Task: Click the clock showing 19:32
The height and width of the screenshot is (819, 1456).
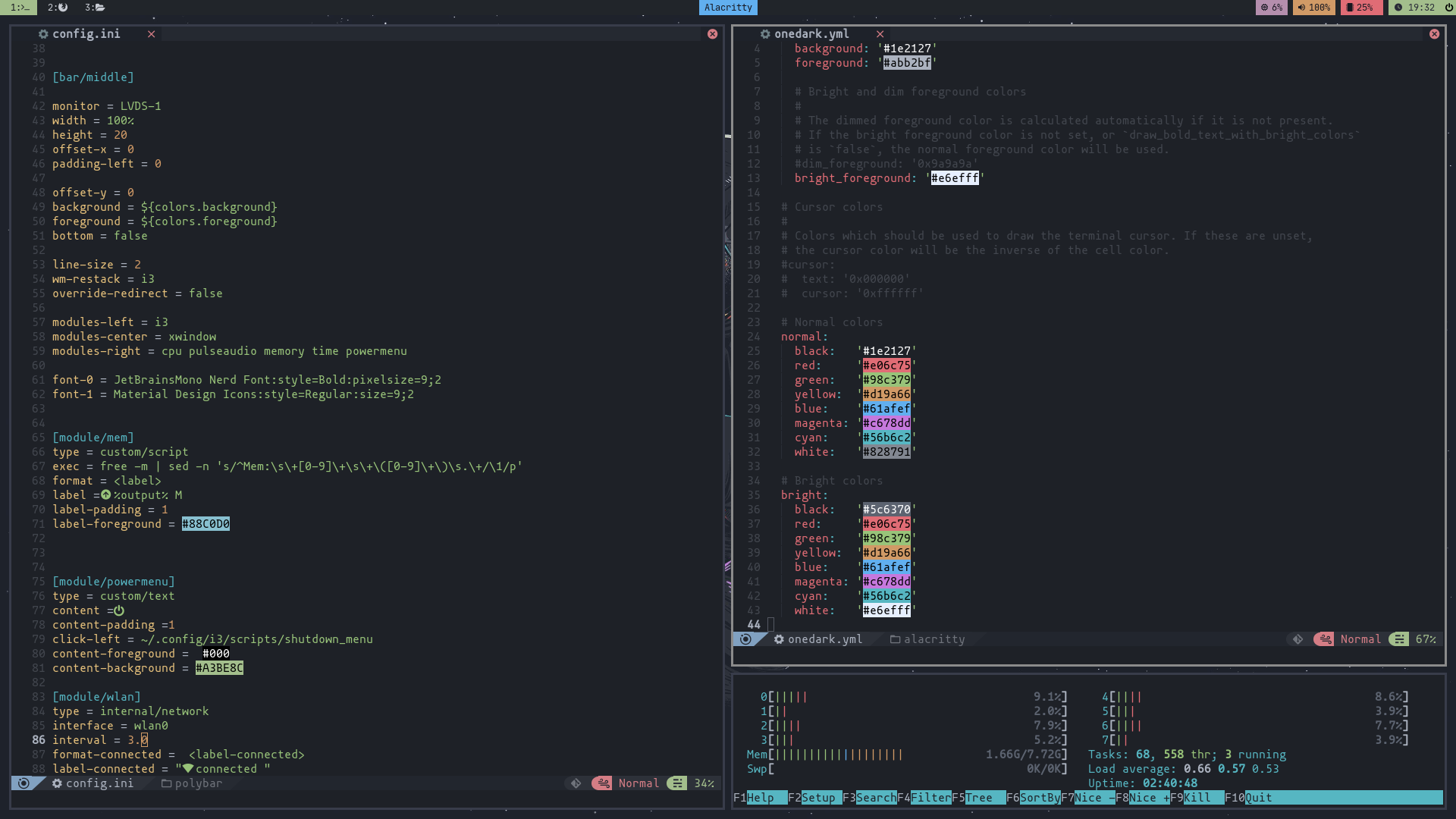Action: point(1415,8)
